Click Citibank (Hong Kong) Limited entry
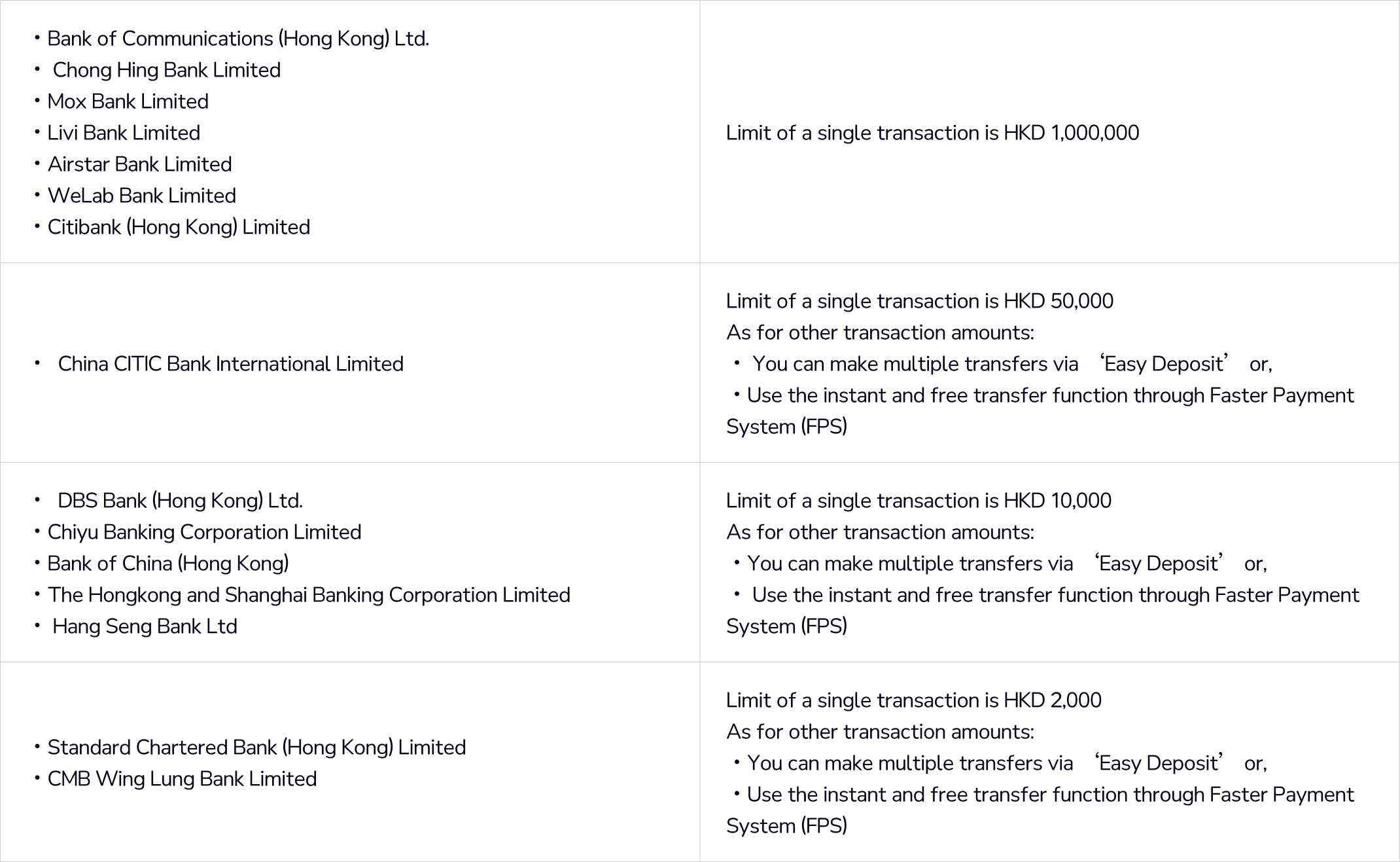 179,227
